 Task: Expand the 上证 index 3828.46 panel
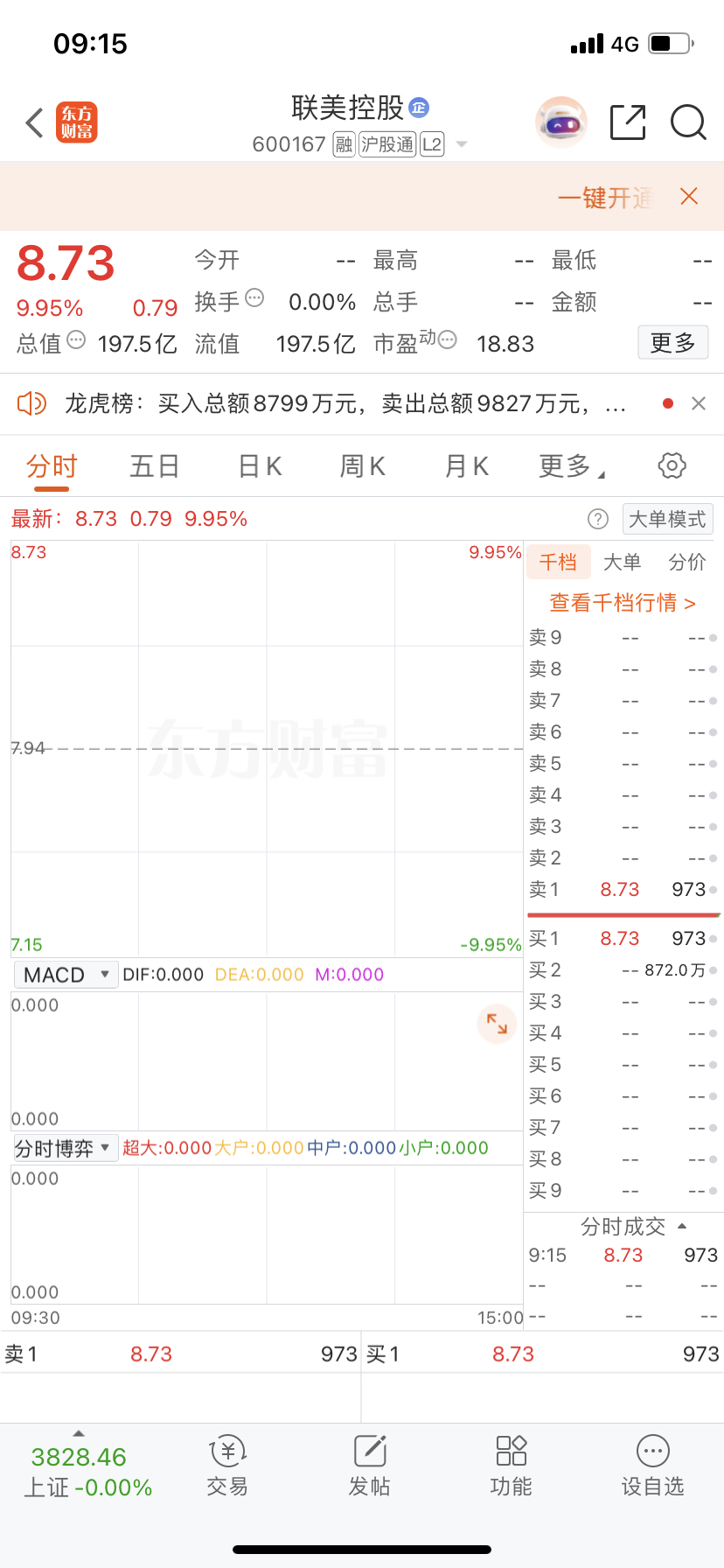pyautogui.click(x=87, y=1470)
